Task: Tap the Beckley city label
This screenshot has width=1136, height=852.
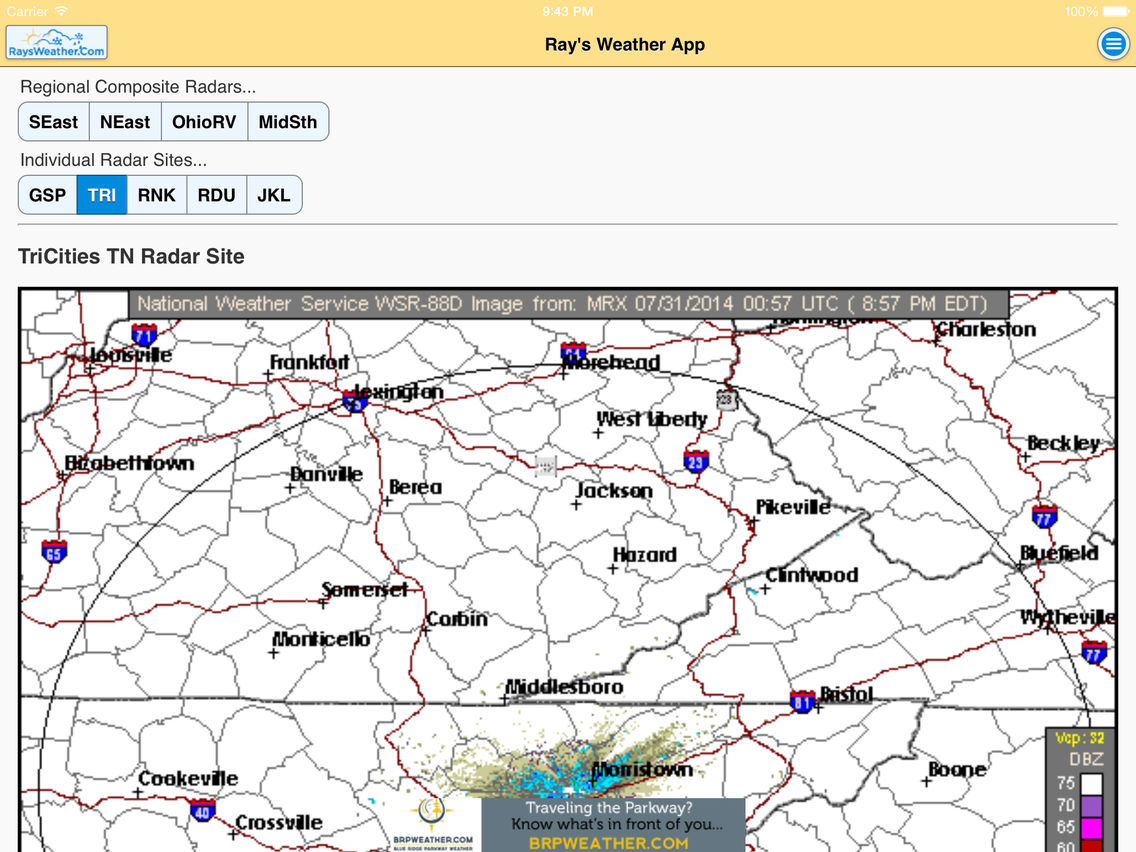Action: (1064, 443)
